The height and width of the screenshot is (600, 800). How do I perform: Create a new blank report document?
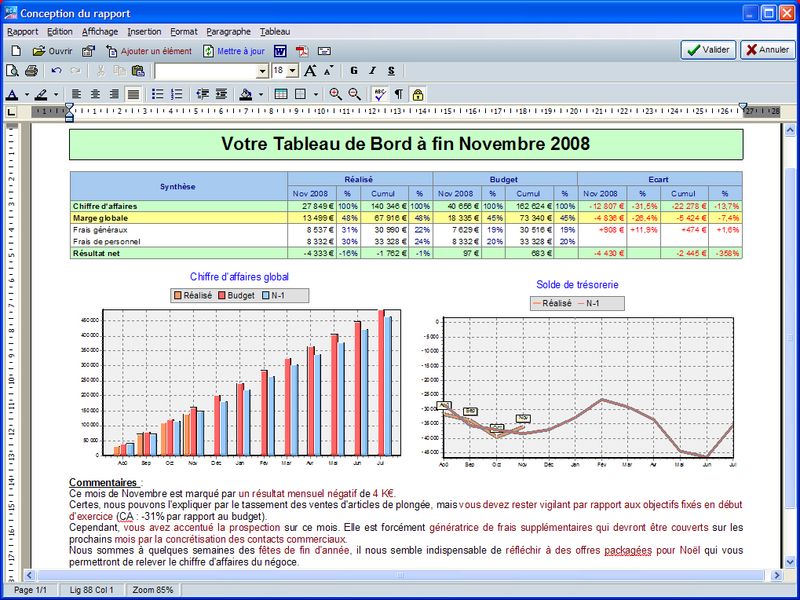(16, 51)
